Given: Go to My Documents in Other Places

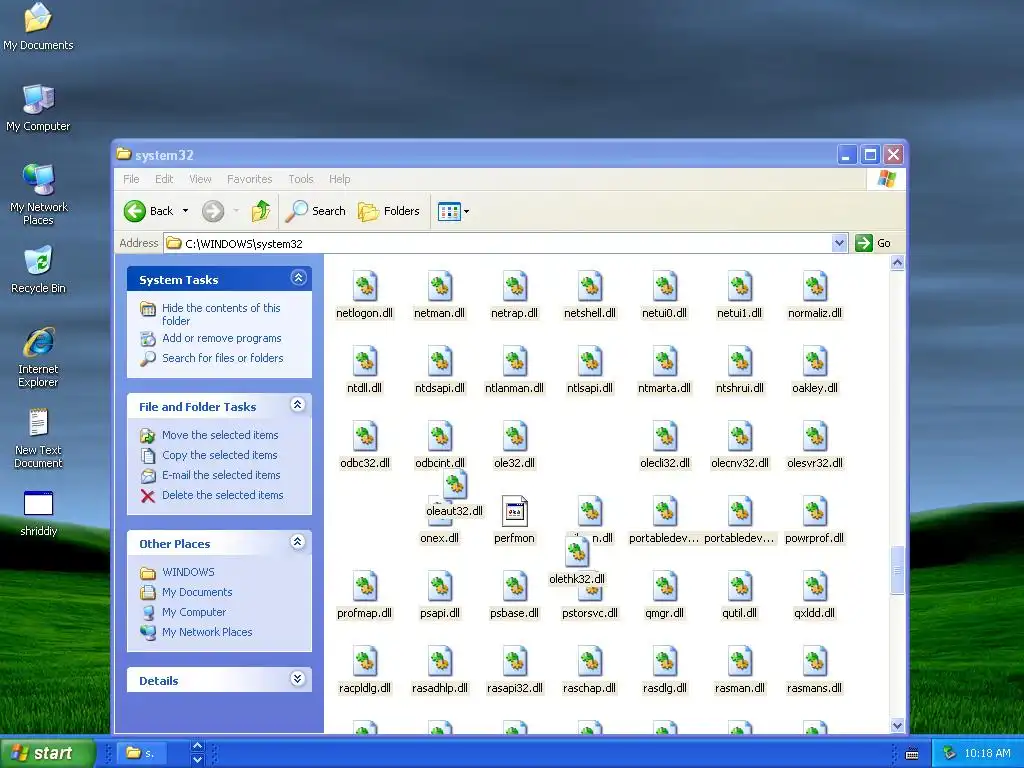Looking at the screenshot, I should 197,592.
